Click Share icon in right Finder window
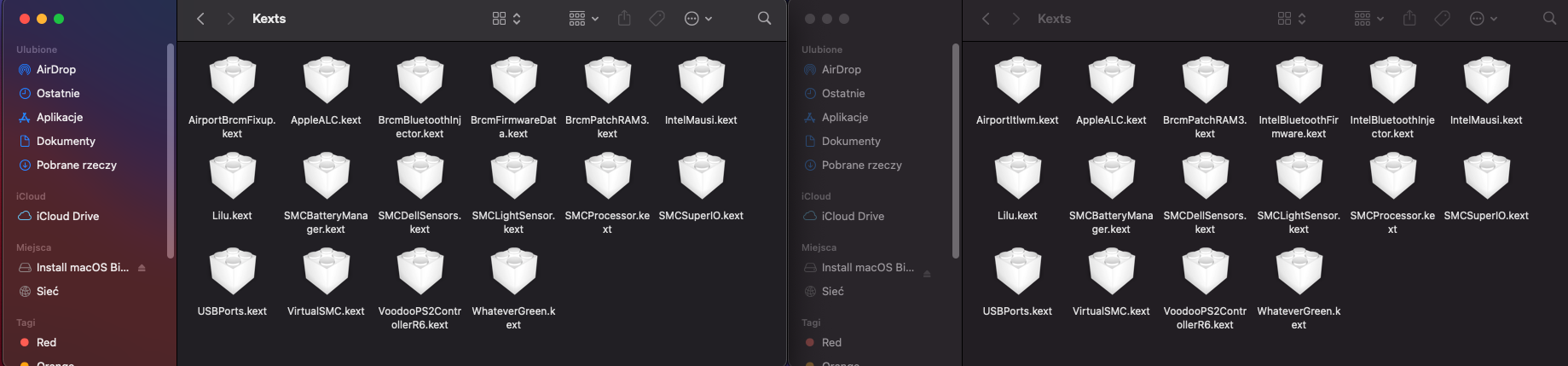The height and width of the screenshot is (366, 1568). pos(1409,18)
